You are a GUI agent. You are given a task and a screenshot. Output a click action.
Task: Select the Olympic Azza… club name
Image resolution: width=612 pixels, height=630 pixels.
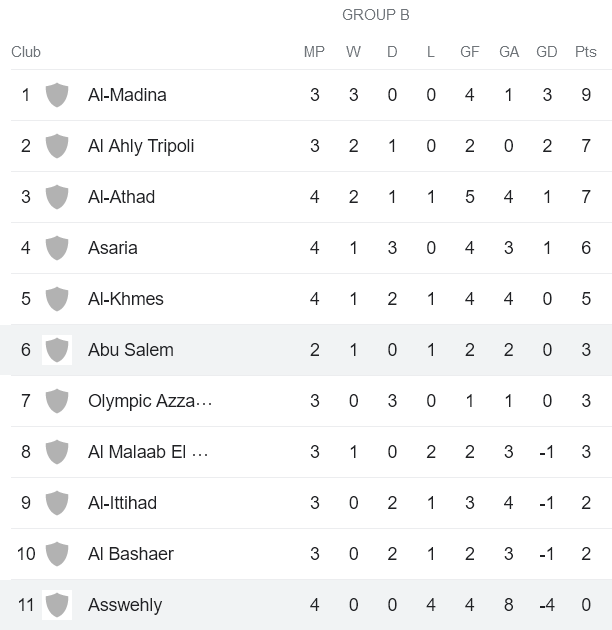(x=150, y=401)
